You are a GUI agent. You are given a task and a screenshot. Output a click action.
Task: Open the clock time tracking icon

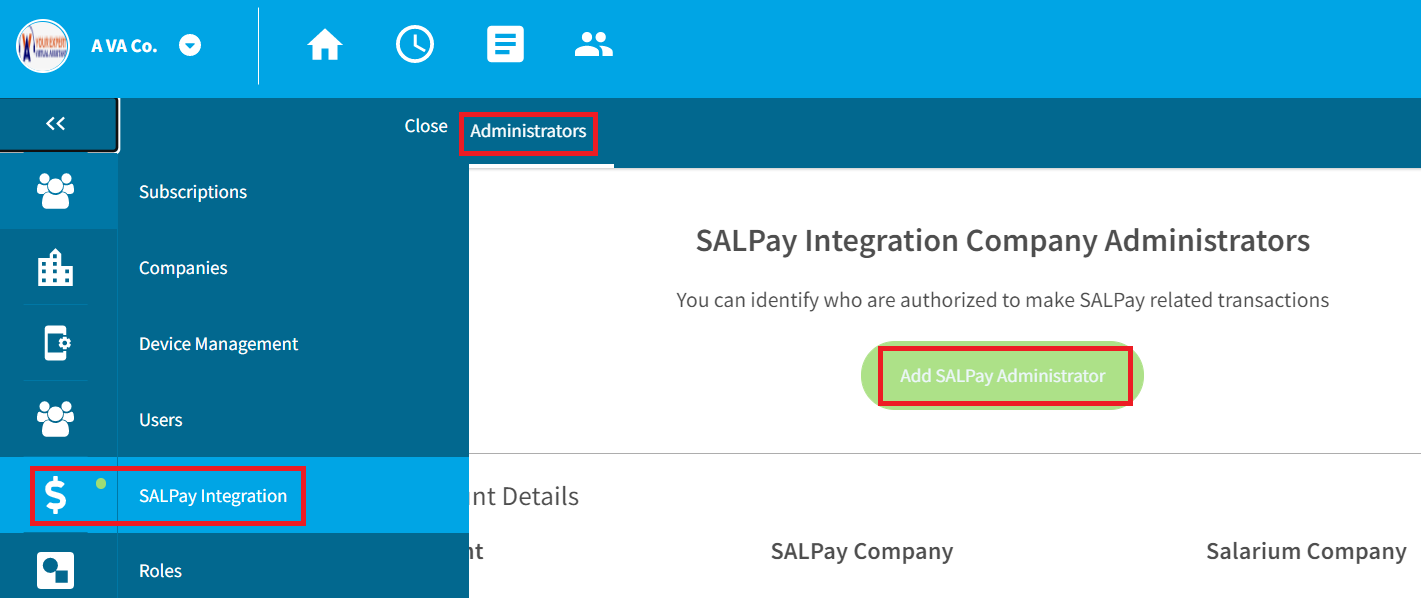coord(415,45)
